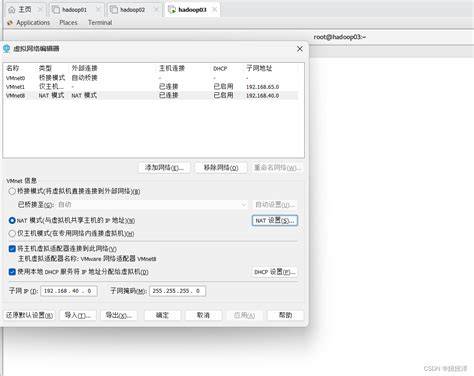The image size is (474, 376).
Task: Click the hadoop03 tab VM icon
Action: click(172, 10)
